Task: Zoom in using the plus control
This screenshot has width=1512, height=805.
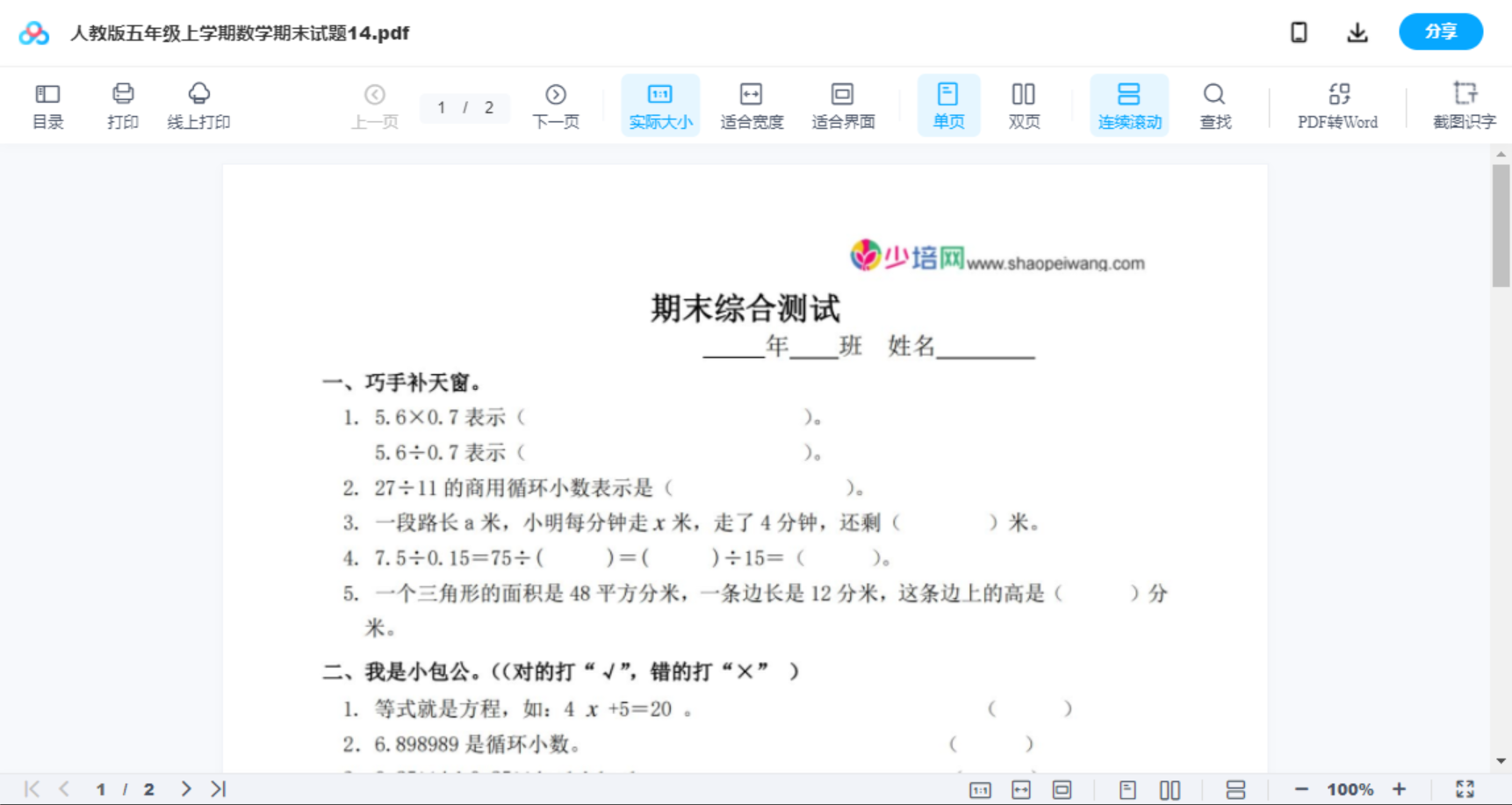Action: point(1400,788)
